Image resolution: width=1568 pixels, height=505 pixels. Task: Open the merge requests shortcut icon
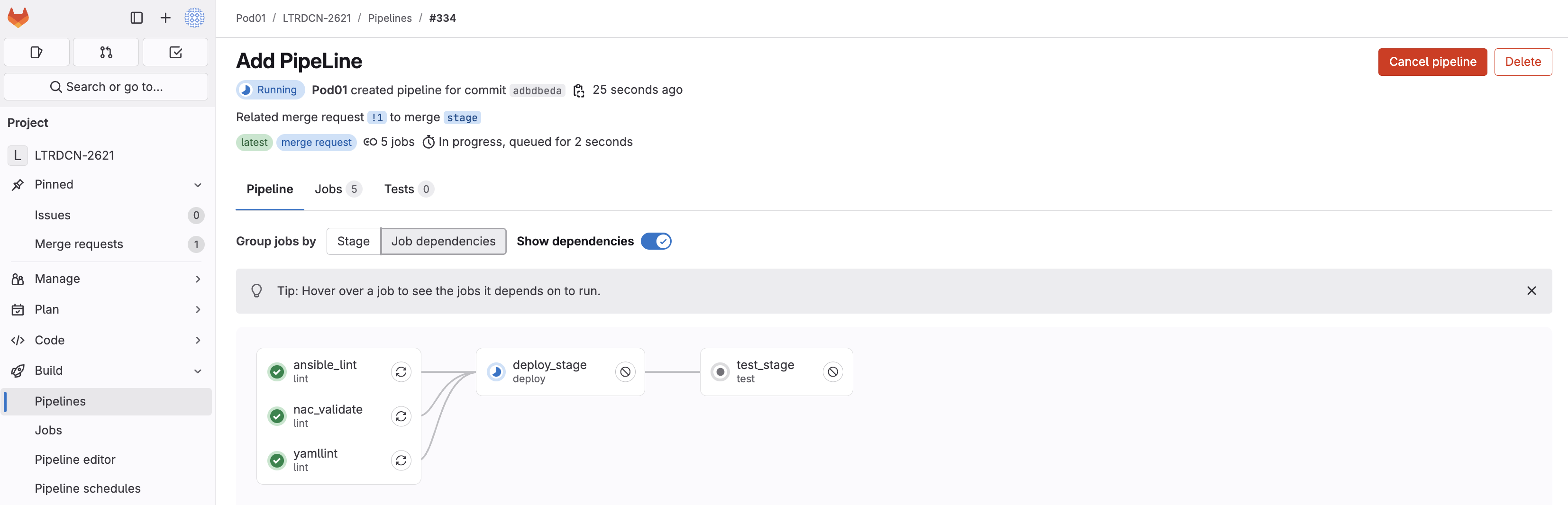pos(106,52)
